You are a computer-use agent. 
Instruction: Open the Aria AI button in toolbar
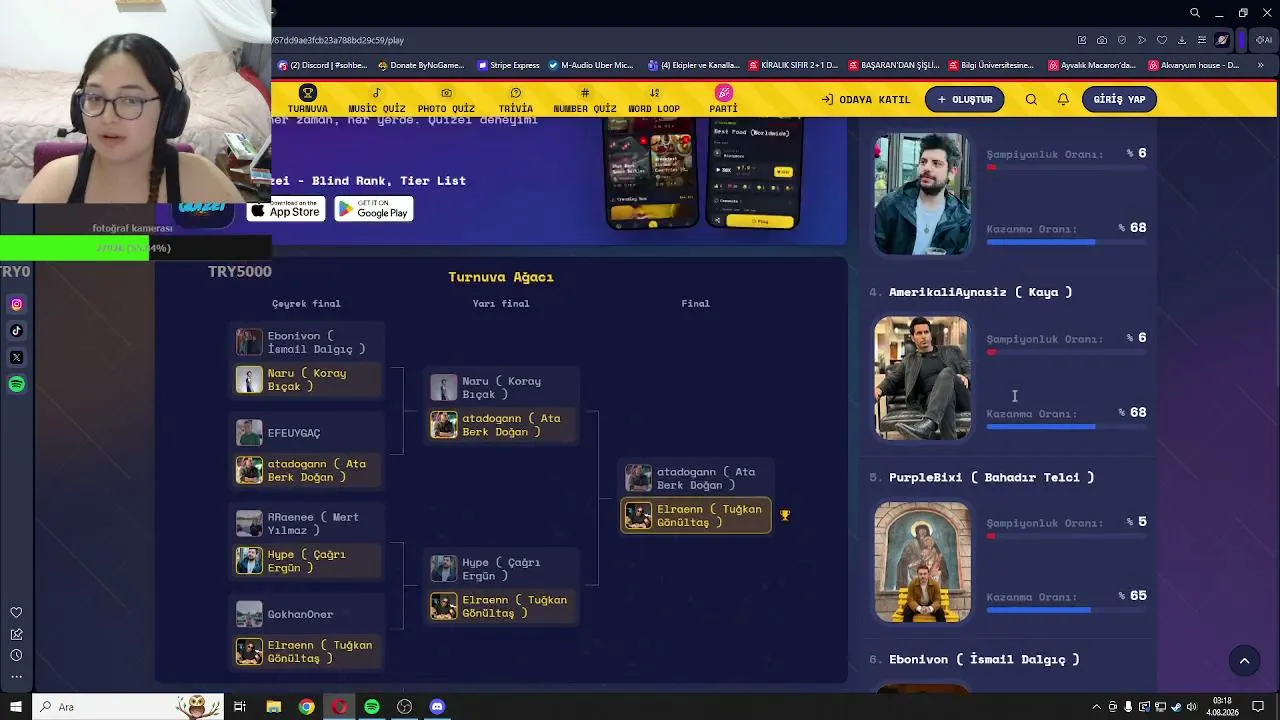pyautogui.click(x=1264, y=40)
